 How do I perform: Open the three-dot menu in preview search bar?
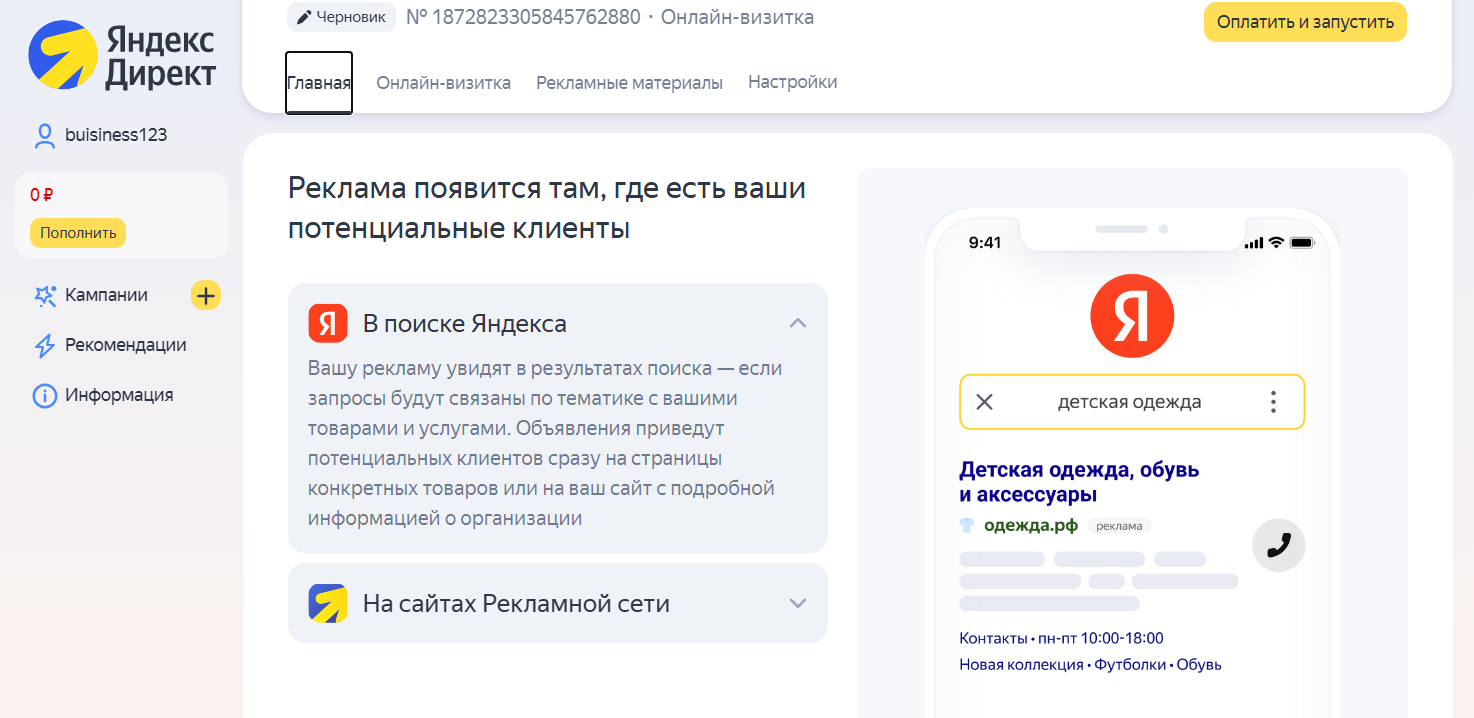(x=1273, y=402)
